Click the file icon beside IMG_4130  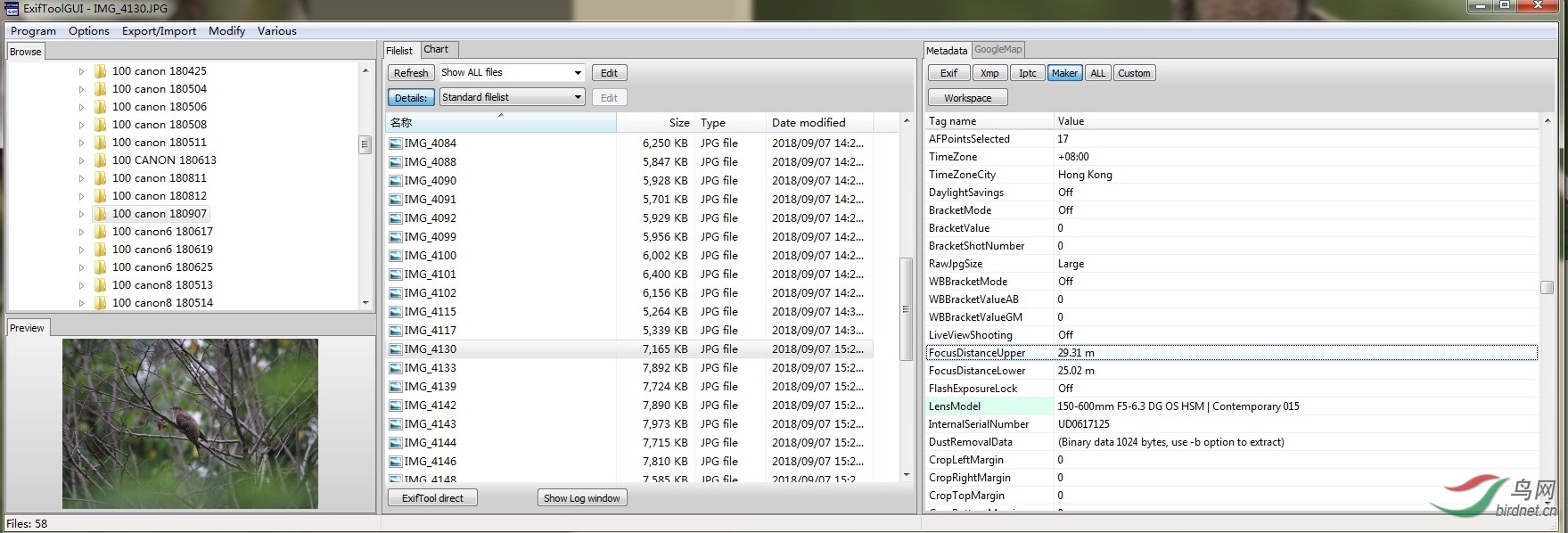pos(396,349)
